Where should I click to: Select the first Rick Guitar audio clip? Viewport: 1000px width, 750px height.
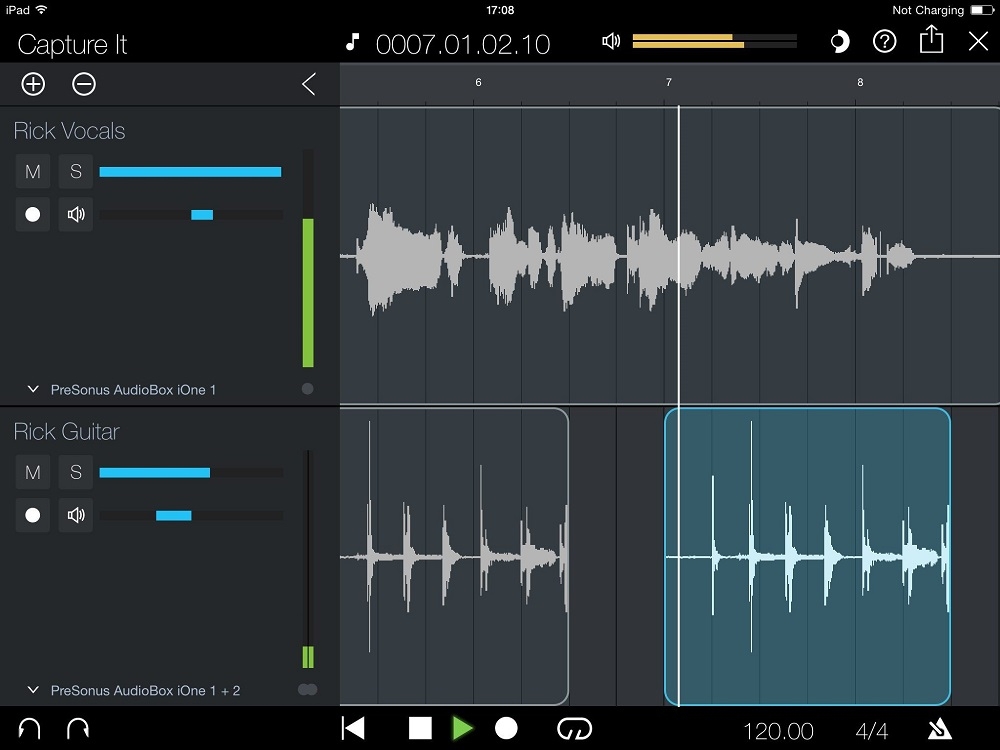[x=454, y=557]
